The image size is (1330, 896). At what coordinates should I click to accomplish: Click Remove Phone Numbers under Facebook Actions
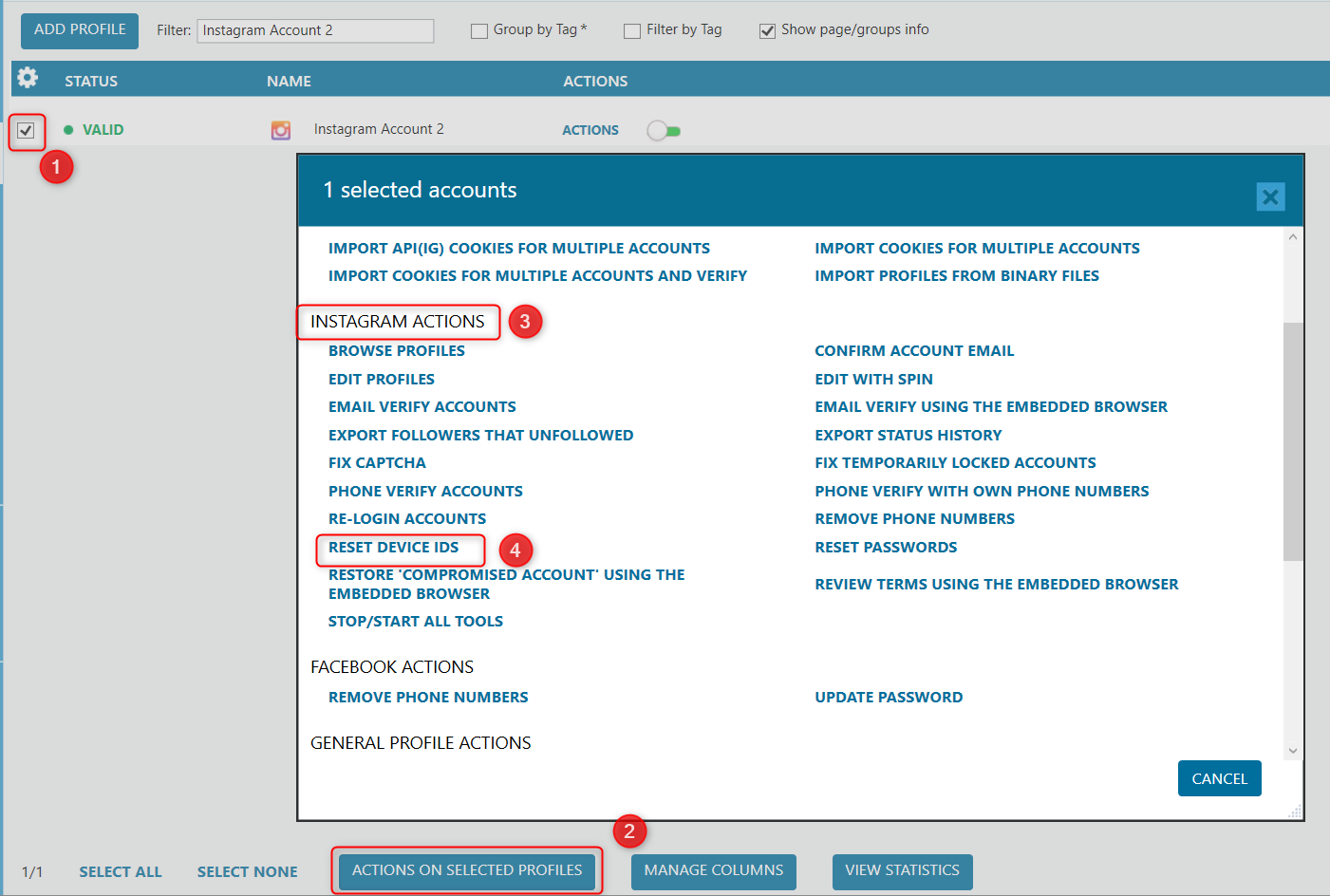pyautogui.click(x=428, y=698)
